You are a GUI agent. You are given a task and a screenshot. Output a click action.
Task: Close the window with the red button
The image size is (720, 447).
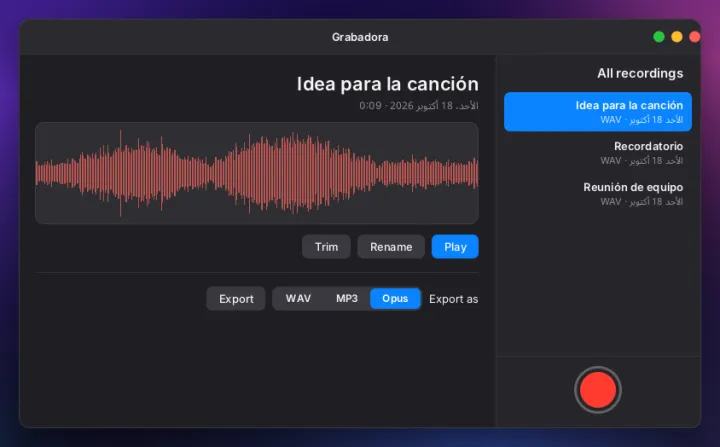tap(694, 37)
